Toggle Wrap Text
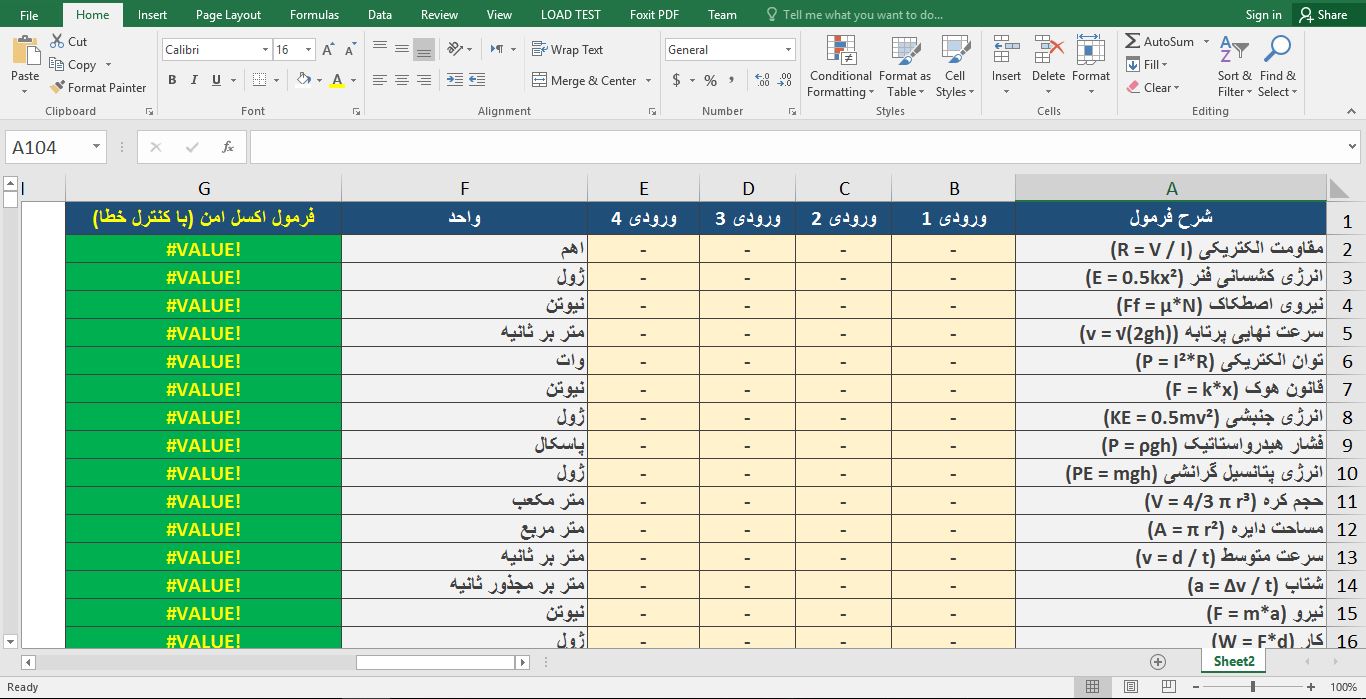This screenshot has height=699, width=1366. pyautogui.click(x=567, y=49)
